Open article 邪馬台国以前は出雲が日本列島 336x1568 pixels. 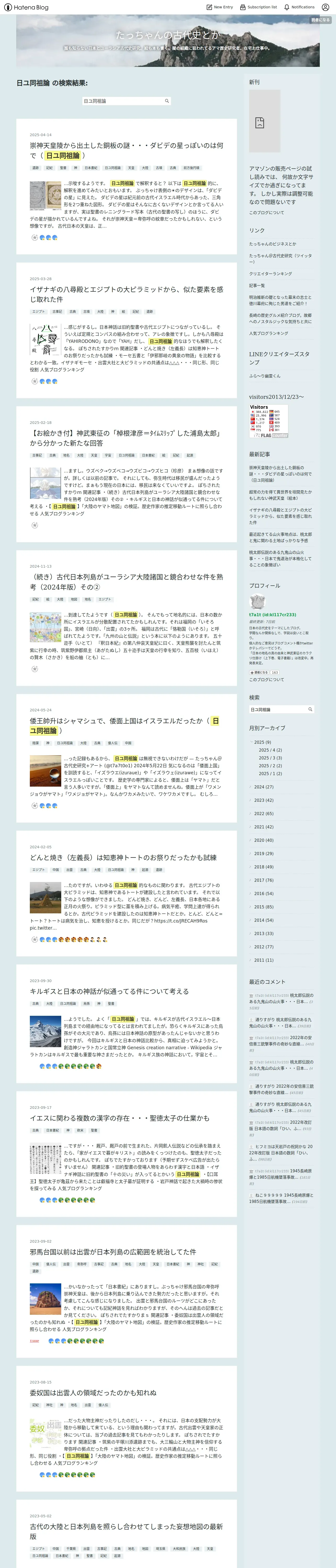[x=113, y=1252]
